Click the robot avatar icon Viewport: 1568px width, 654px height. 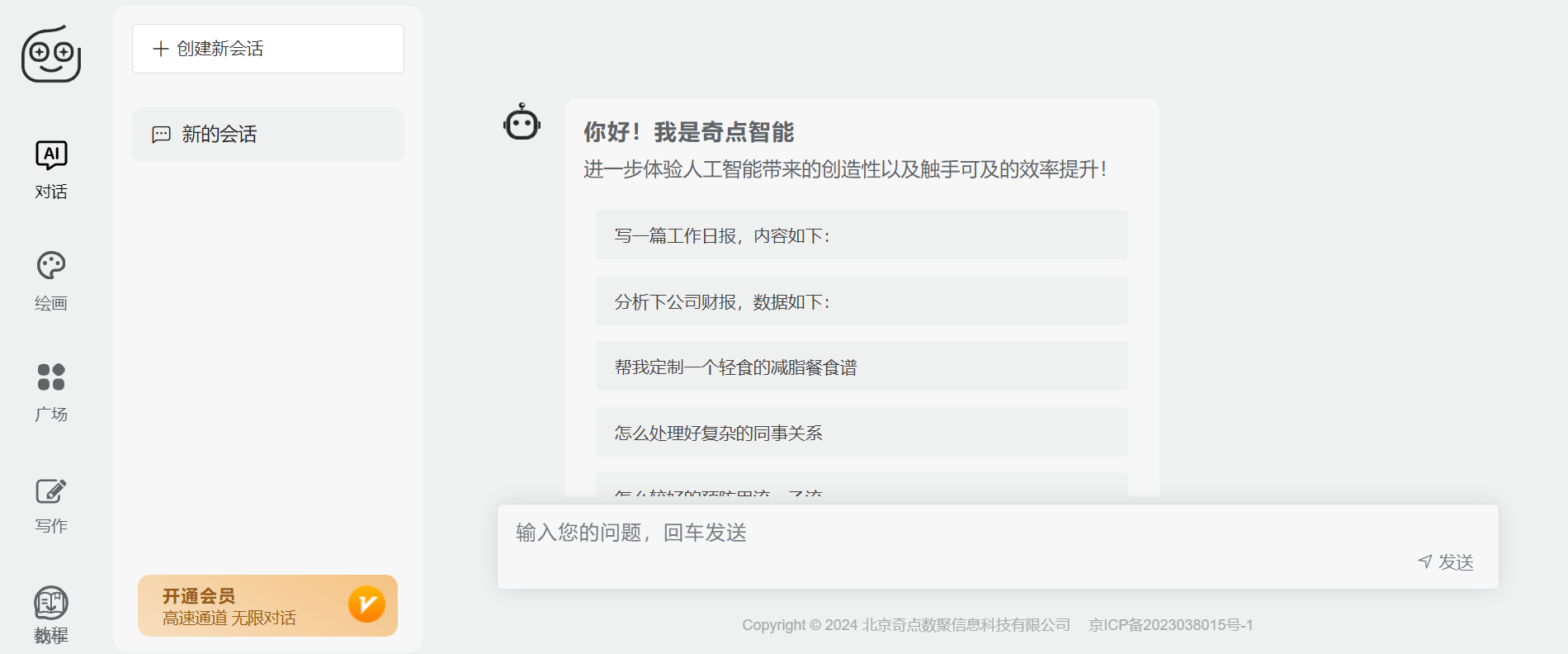click(x=522, y=122)
